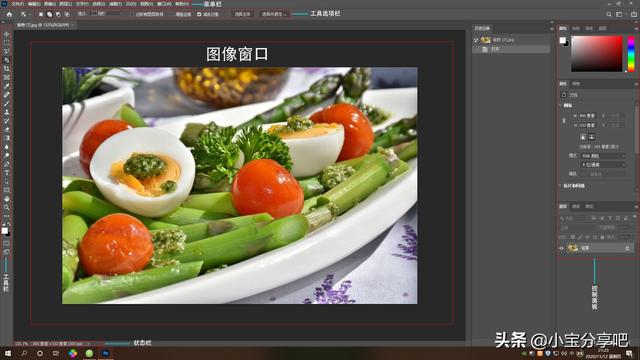The image size is (640, 360).
Task: Open the 滤镜 menu
Action: (x=116, y=4)
